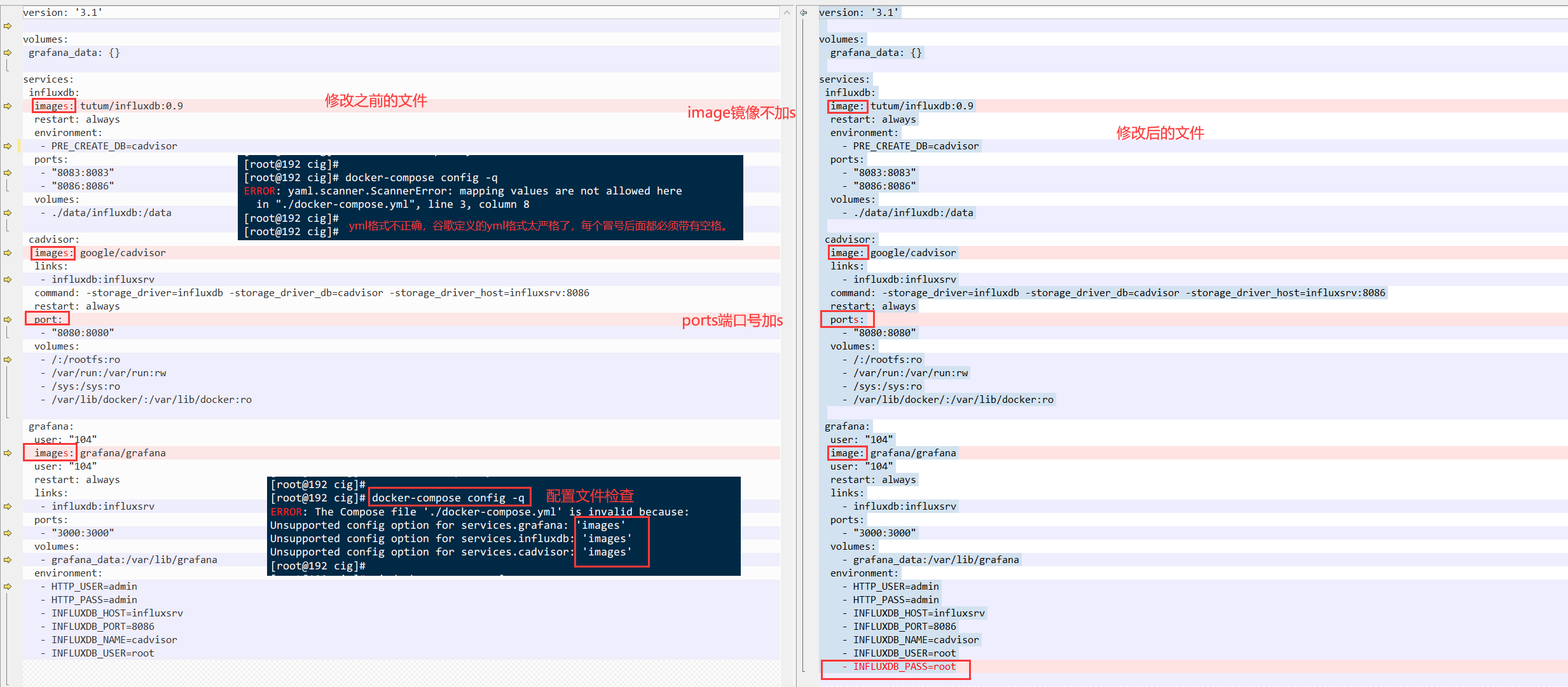Click /sys:/sys:ro line in left pane

click(x=86, y=386)
